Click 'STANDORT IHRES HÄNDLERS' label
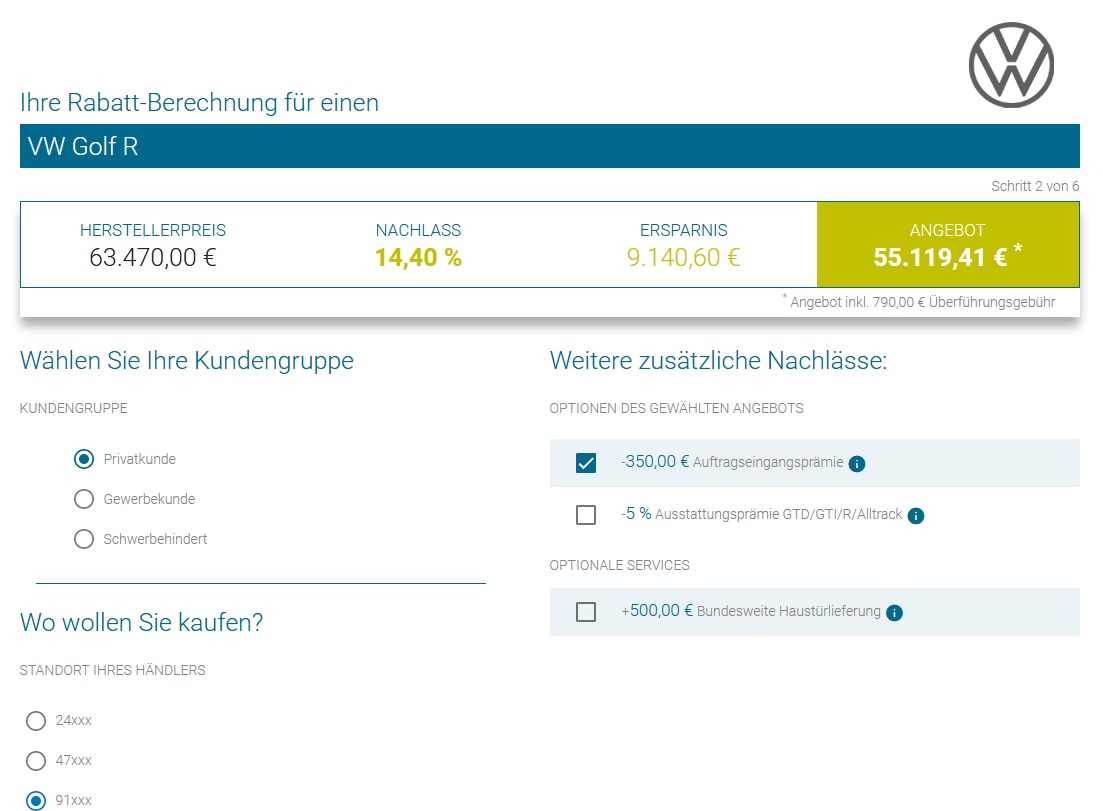Screen dimensions: 1103x811 click(113, 670)
